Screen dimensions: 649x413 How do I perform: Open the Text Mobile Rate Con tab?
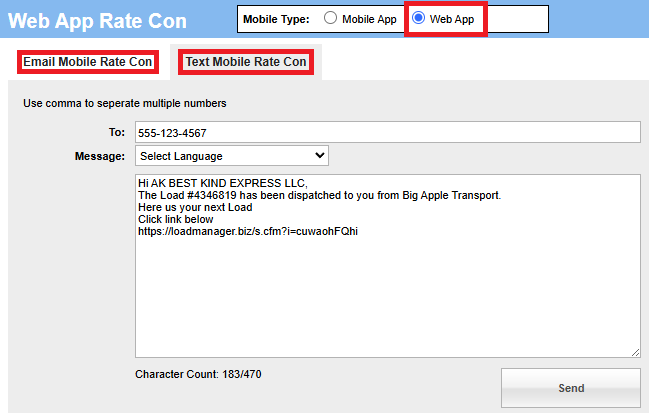246,62
